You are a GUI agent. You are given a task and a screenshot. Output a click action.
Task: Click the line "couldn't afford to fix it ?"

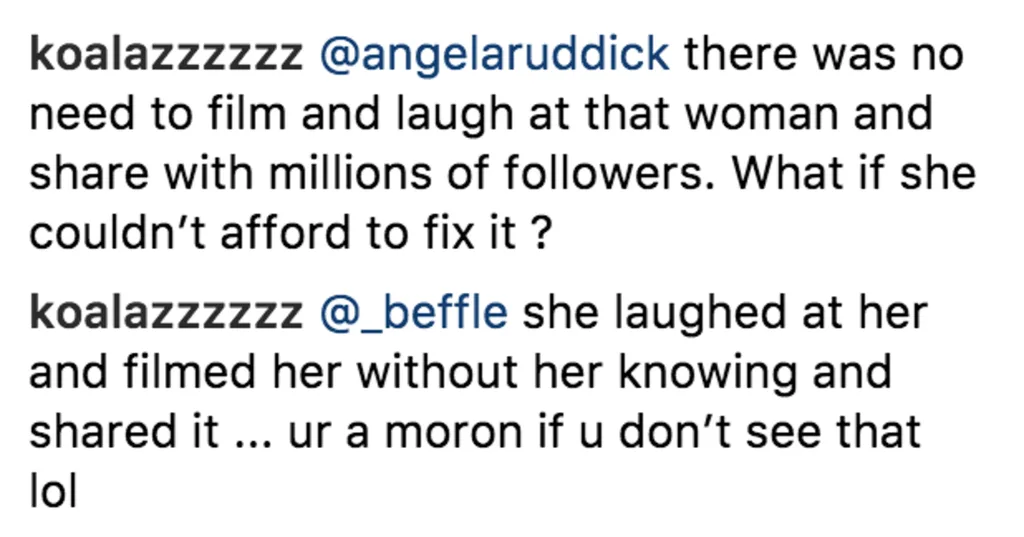291,233
